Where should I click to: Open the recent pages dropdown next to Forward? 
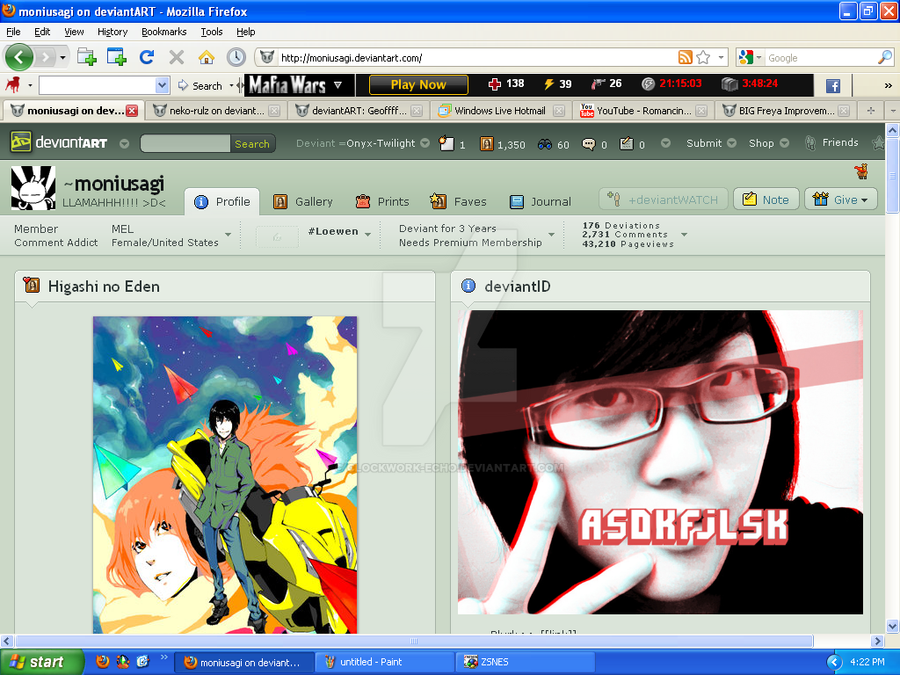(x=63, y=57)
